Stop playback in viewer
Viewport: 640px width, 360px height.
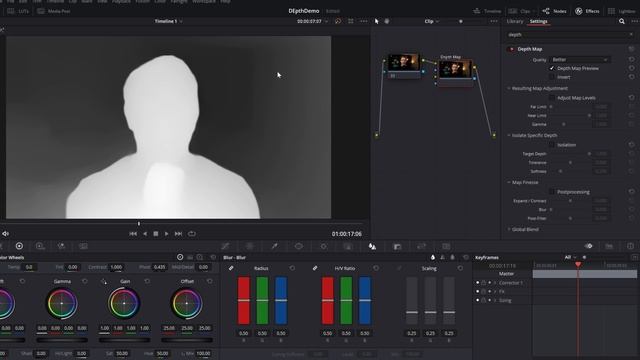156,234
